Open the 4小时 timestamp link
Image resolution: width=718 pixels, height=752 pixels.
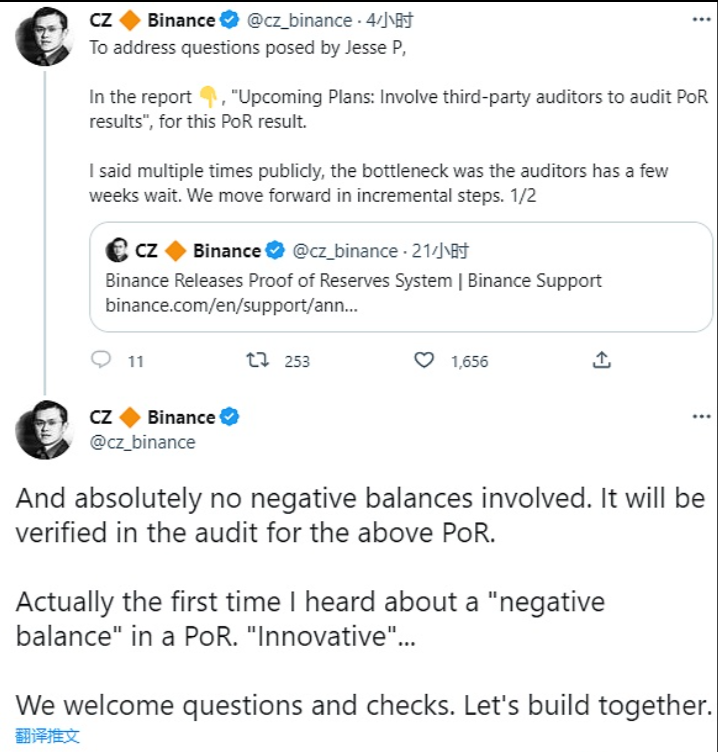390,20
